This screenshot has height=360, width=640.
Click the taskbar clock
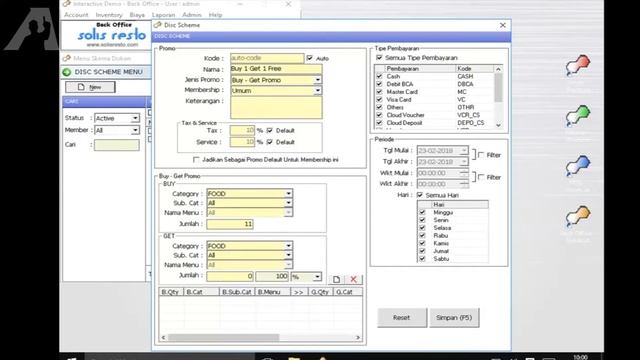click(580, 357)
